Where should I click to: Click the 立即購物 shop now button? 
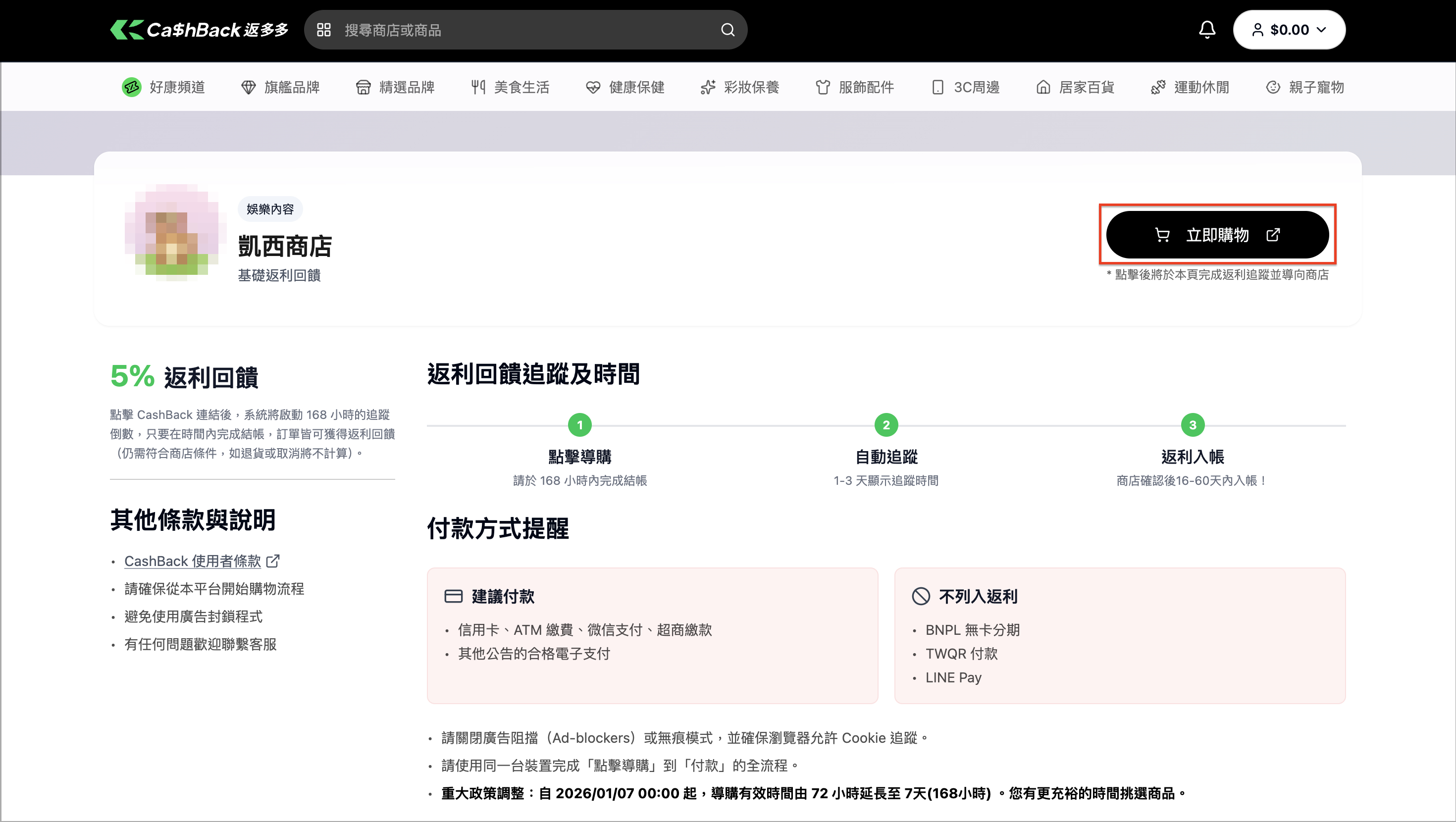(1217, 235)
